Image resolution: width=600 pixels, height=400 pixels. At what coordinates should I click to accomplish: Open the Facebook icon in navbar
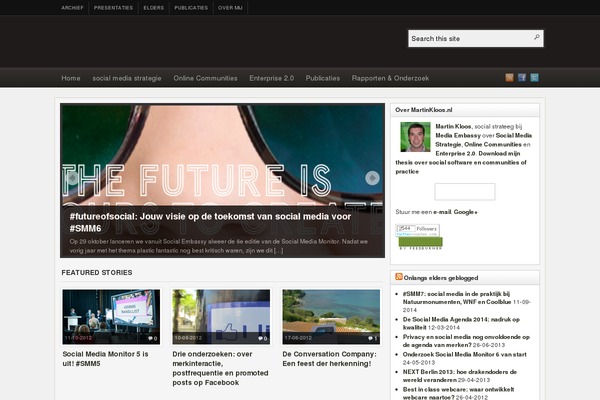pyautogui.click(x=522, y=78)
